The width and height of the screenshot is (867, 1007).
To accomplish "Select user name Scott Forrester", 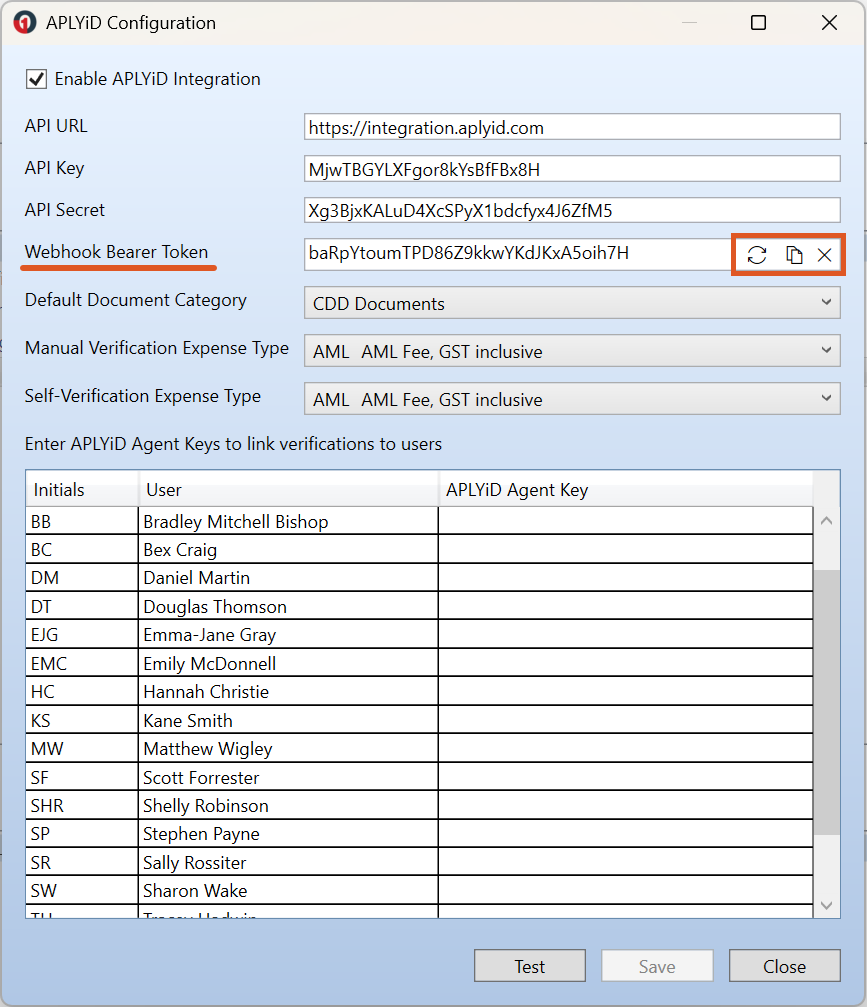I will (201, 777).
